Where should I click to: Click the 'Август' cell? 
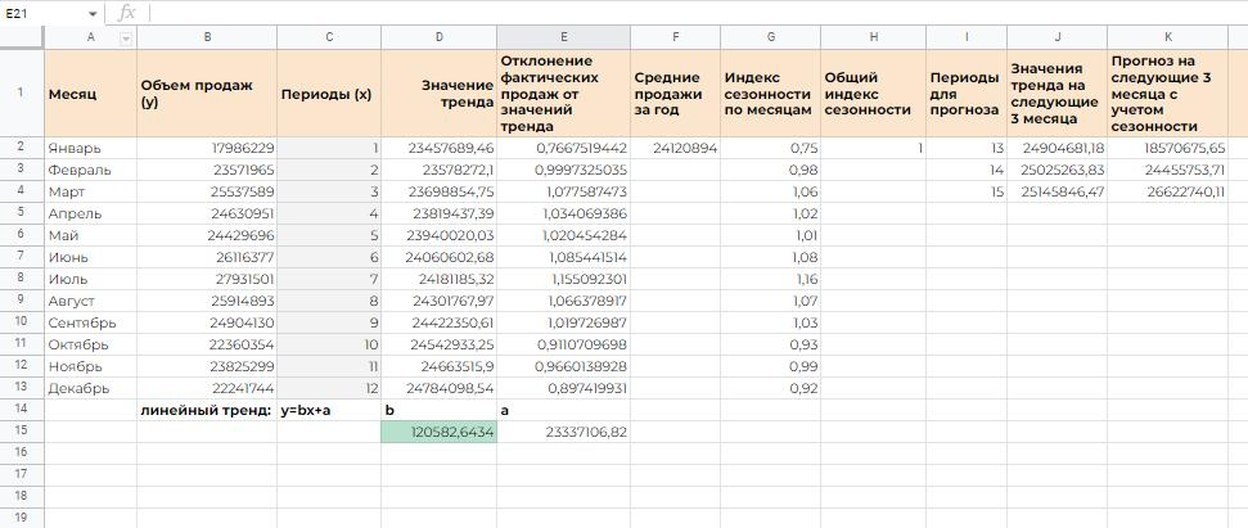pos(90,300)
